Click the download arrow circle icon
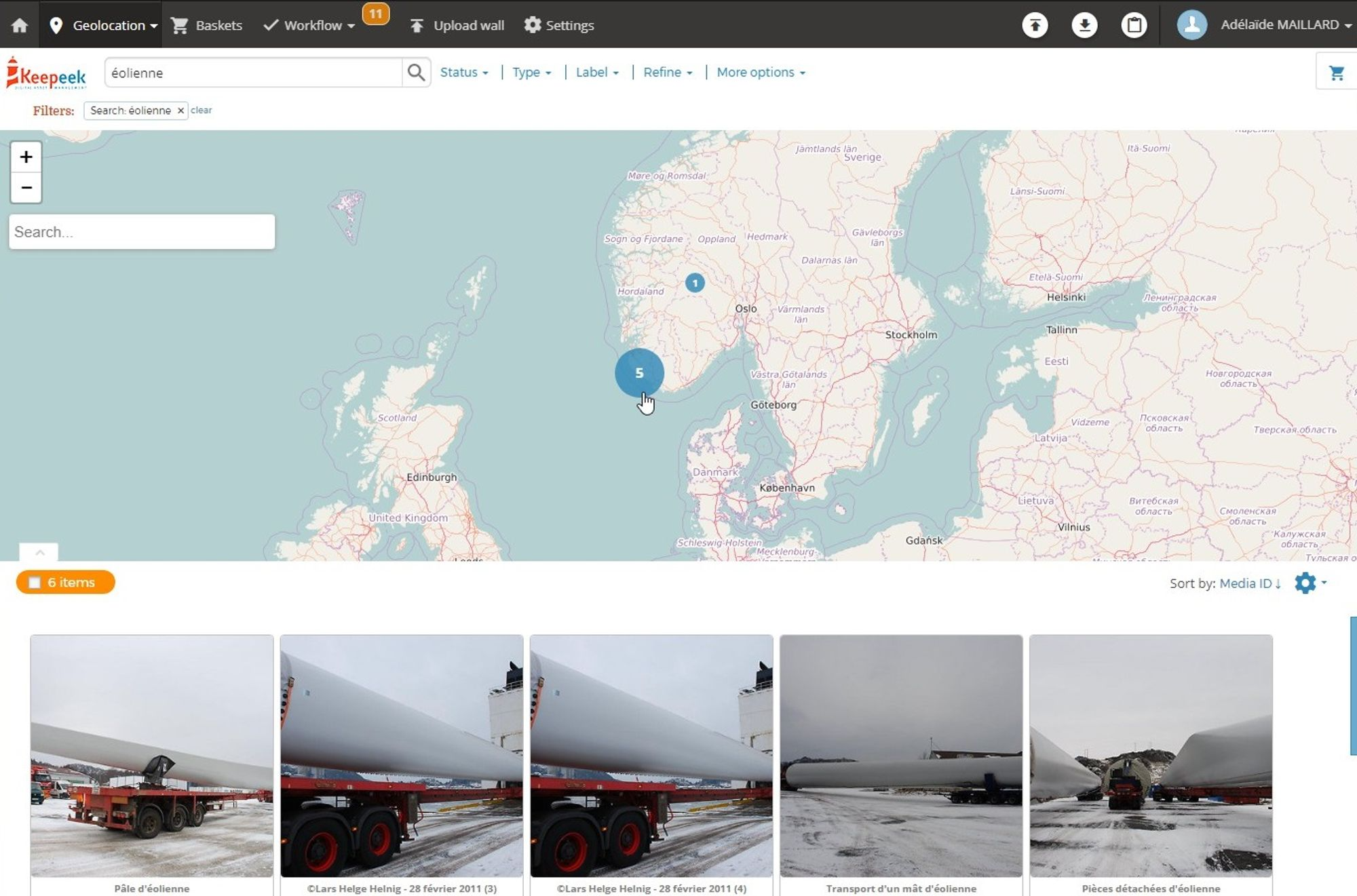 point(1084,25)
